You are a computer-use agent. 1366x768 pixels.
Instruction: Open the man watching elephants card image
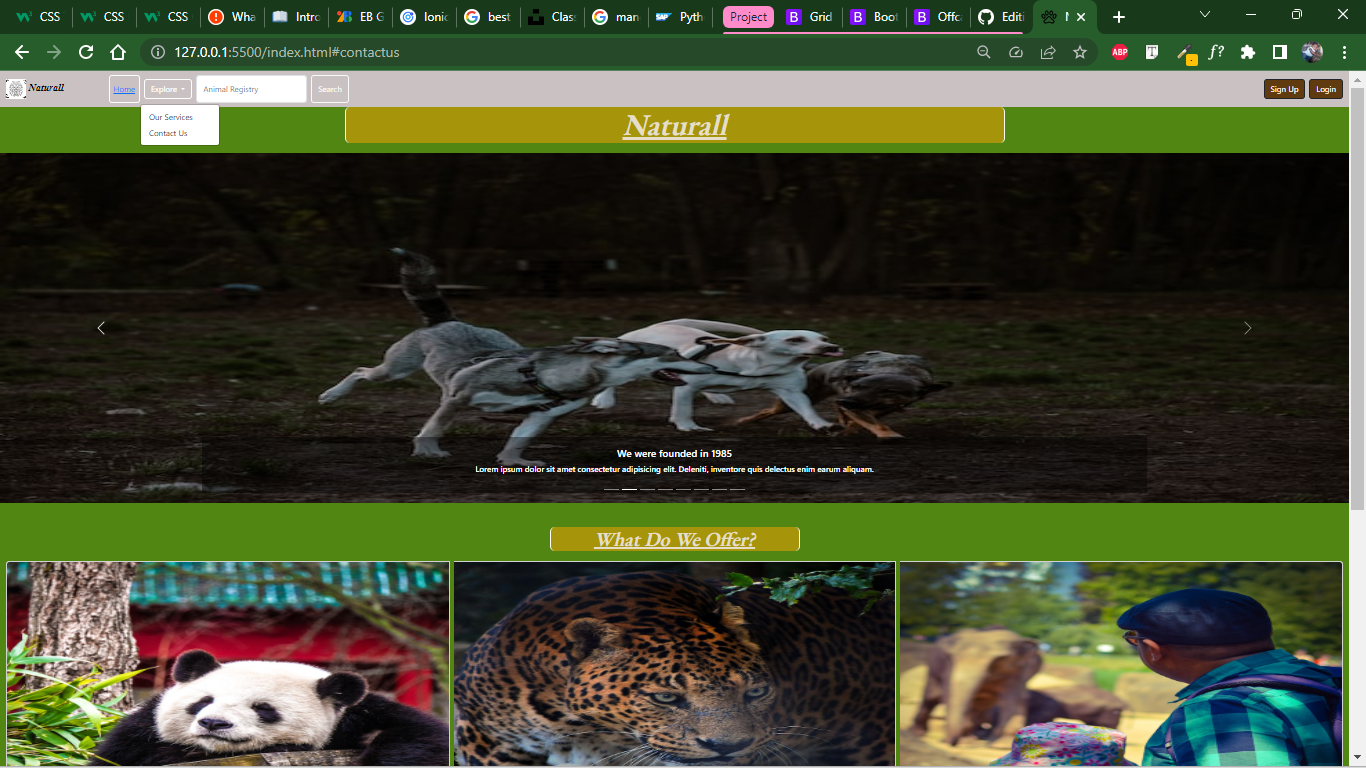[1121, 664]
